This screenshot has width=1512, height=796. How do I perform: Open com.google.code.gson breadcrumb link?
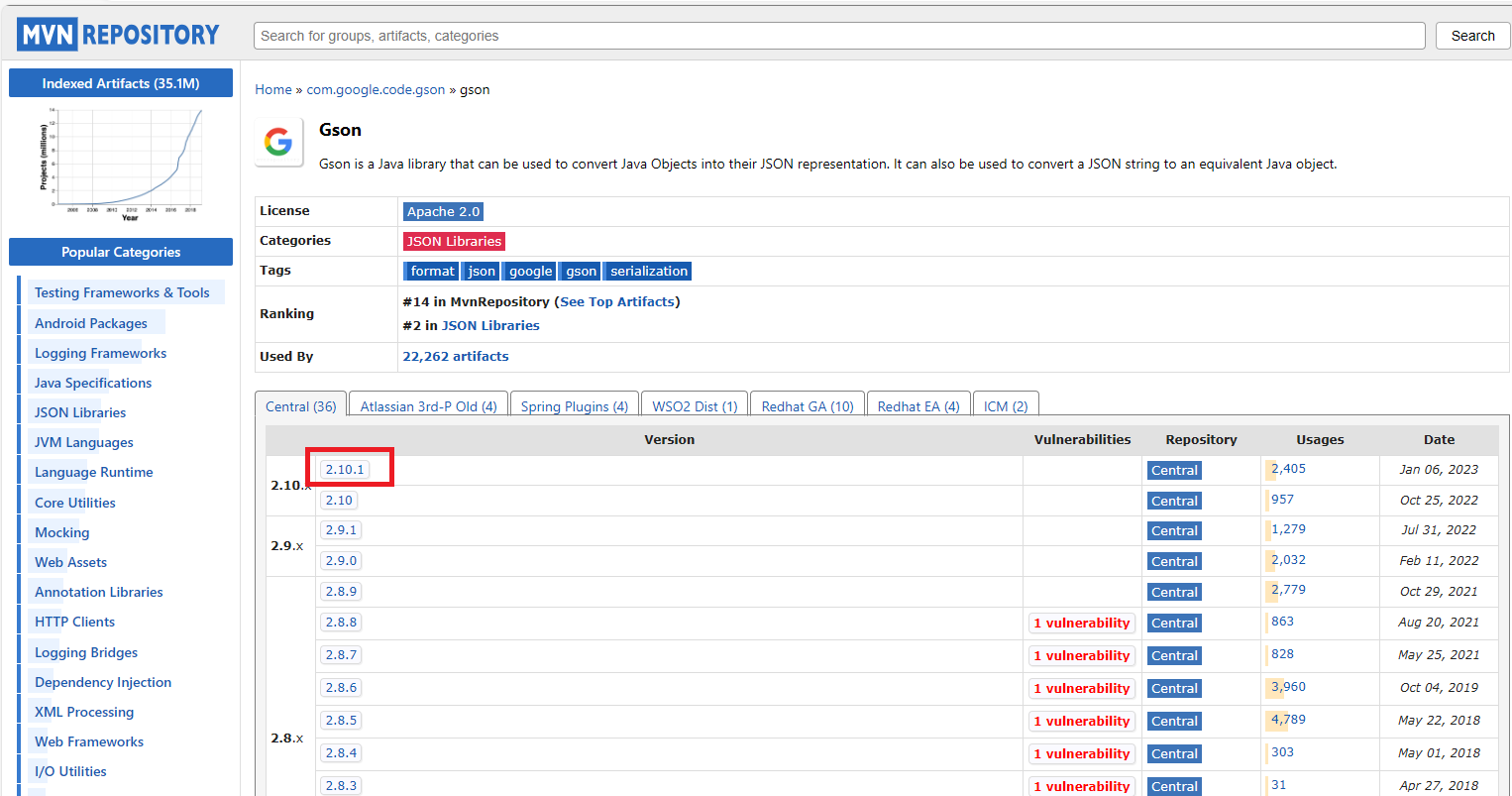click(376, 89)
